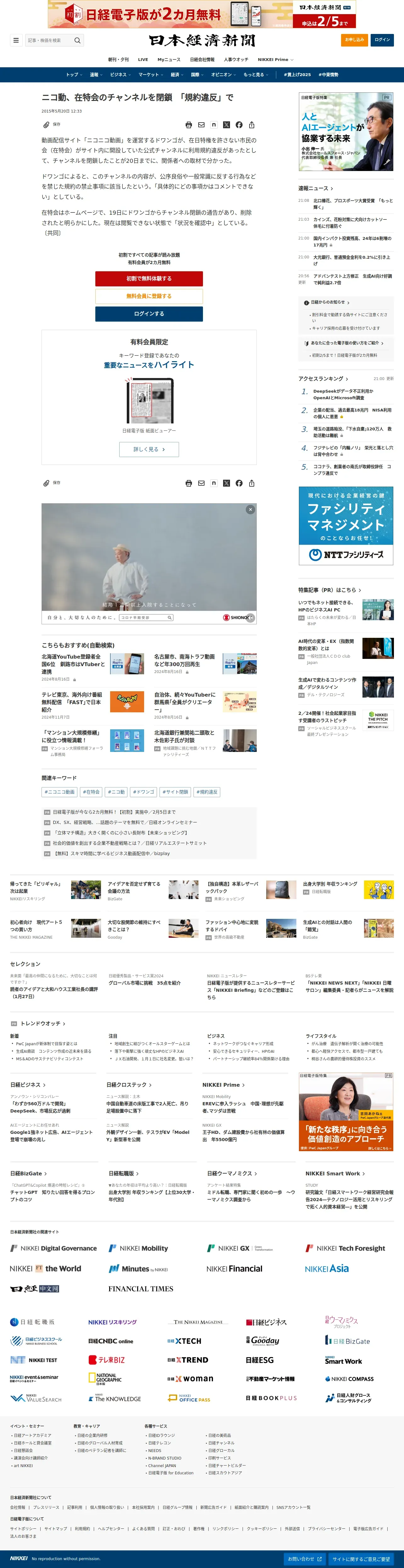Click the email share icon under article date
Image resolution: width=404 pixels, height=1568 pixels.
(201, 125)
